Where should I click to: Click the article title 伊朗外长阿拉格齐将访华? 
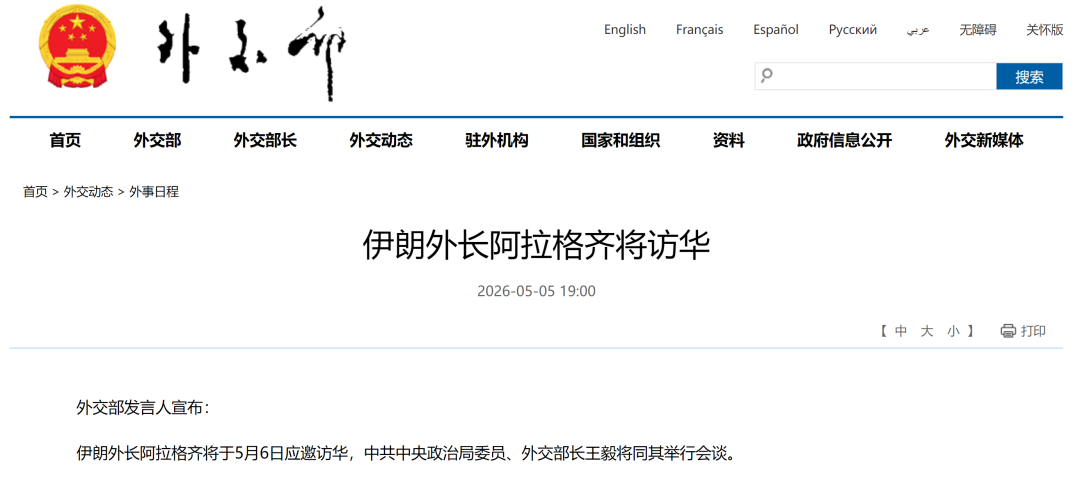point(537,246)
